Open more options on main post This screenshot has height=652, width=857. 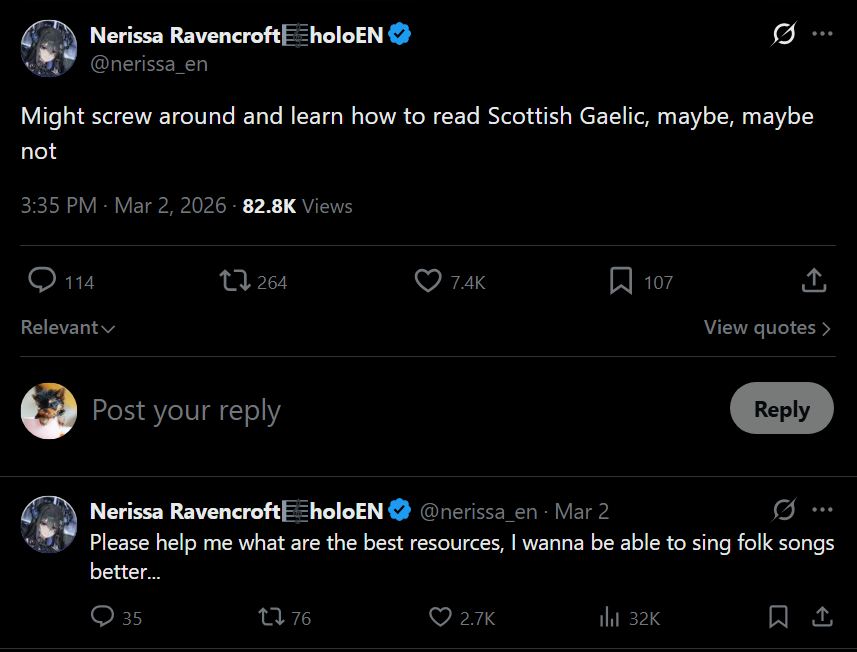point(822,34)
